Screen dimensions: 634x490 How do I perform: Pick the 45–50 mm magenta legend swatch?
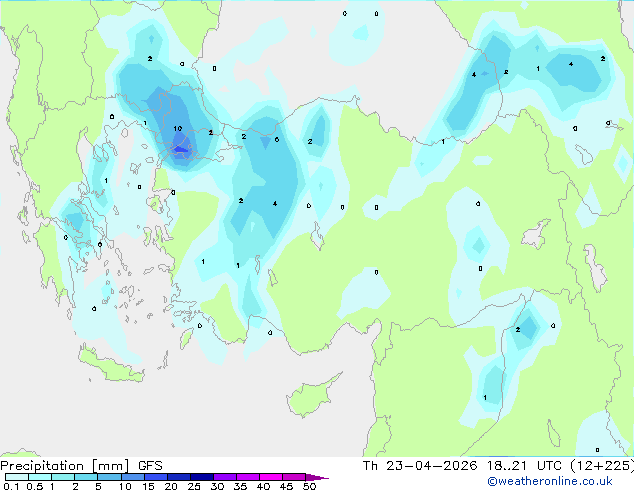coord(294,477)
